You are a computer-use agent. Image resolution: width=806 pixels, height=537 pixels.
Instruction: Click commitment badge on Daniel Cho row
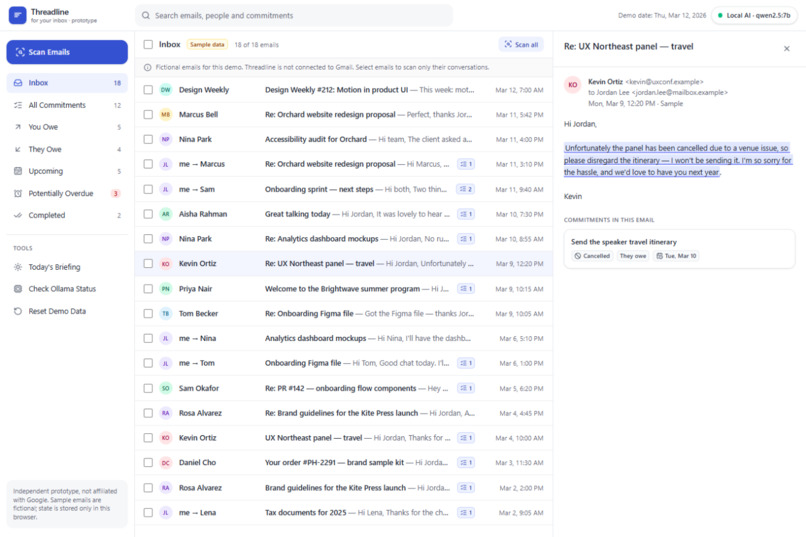(x=466, y=462)
